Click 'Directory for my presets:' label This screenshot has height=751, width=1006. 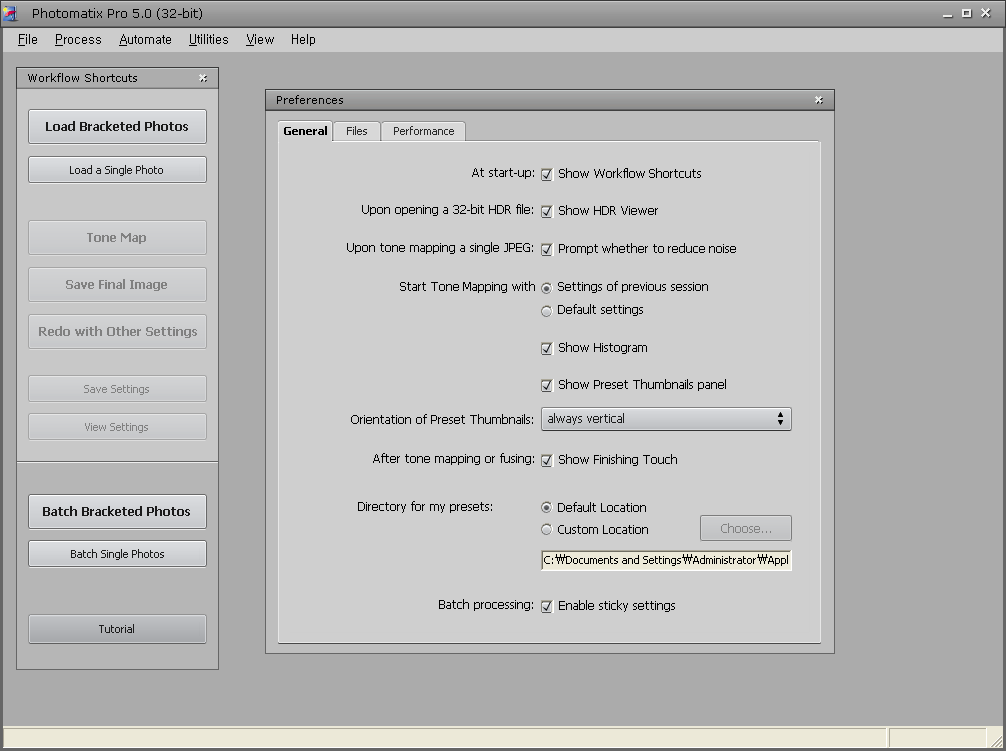coord(425,507)
